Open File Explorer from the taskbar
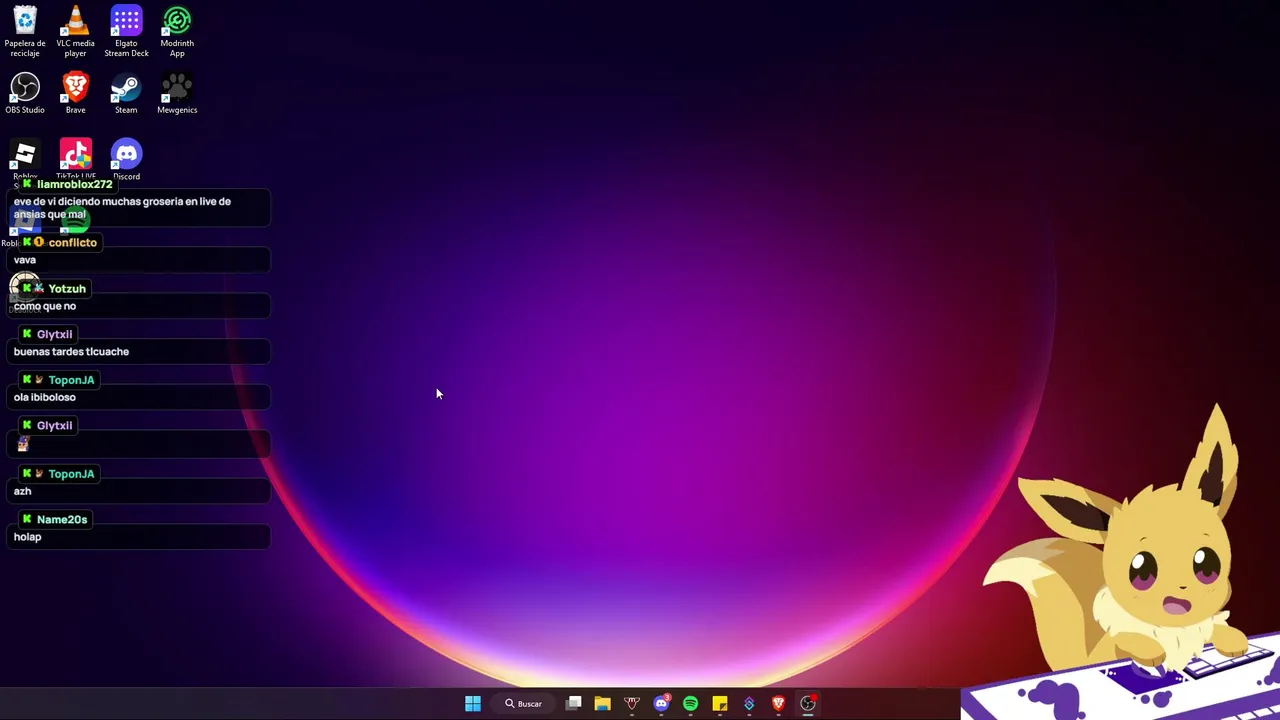The image size is (1280, 720). (x=602, y=704)
